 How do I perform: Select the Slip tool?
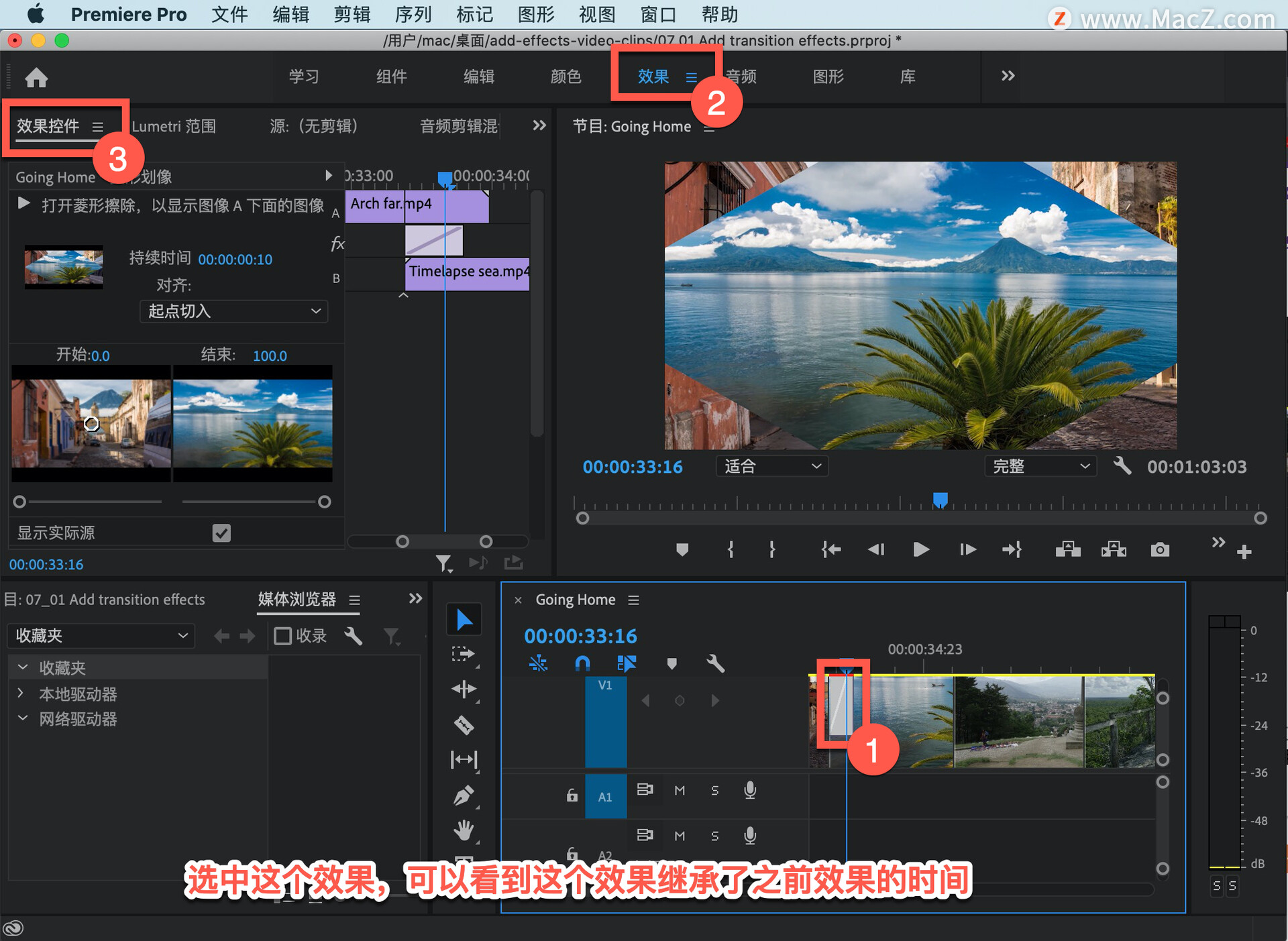(464, 759)
